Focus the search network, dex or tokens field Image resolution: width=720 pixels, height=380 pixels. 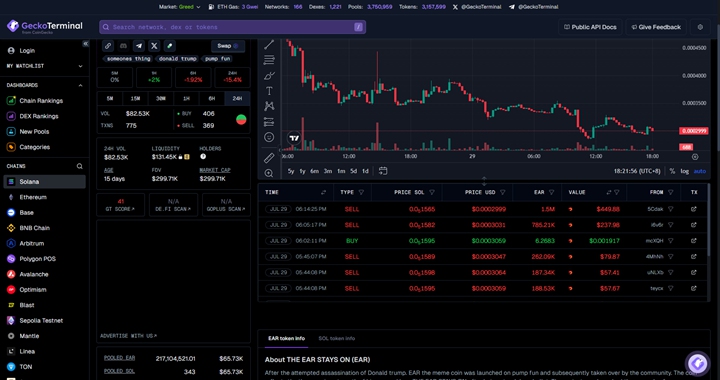click(232, 27)
